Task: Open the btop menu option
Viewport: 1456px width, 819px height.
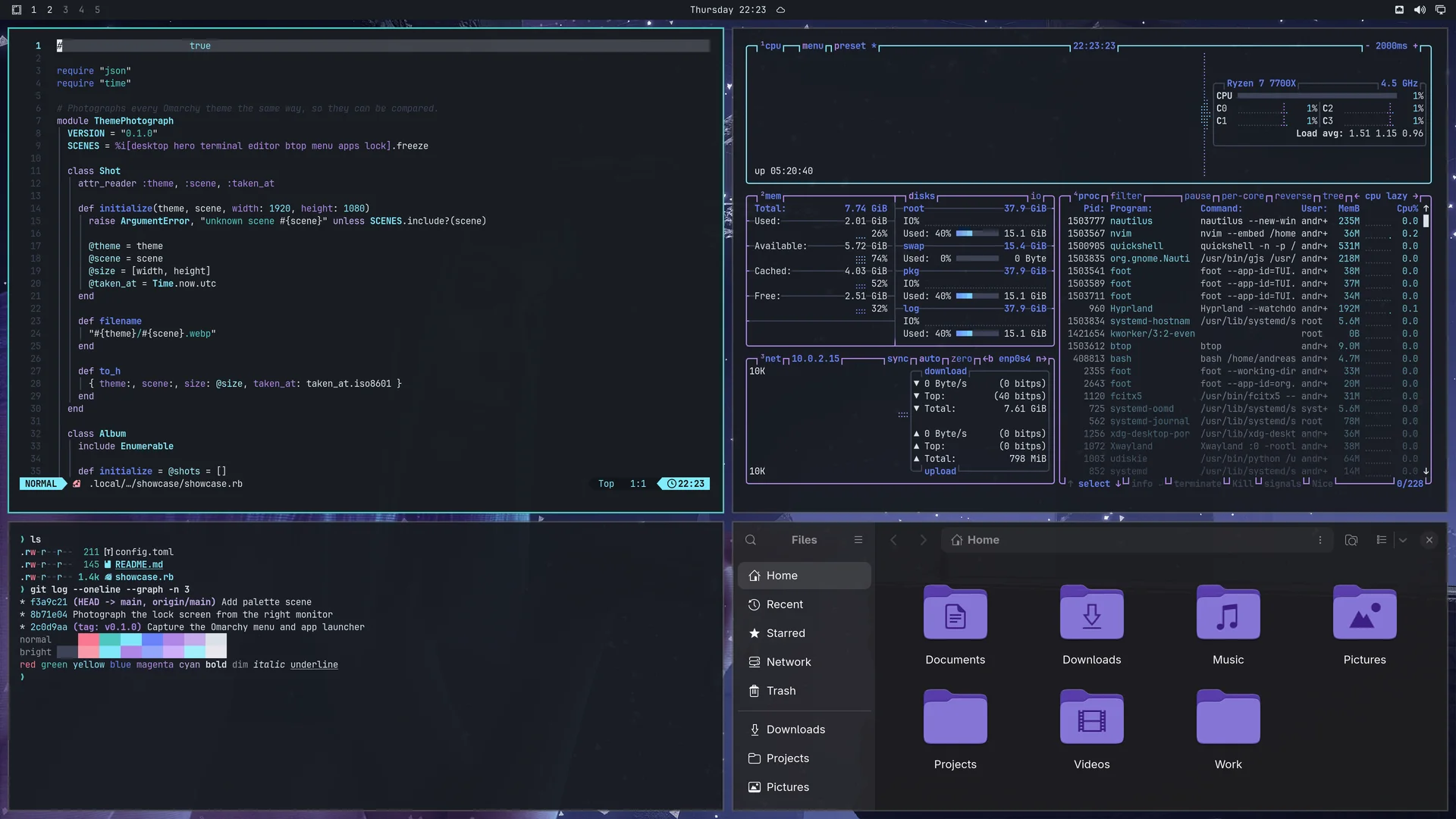Action: pos(812,45)
